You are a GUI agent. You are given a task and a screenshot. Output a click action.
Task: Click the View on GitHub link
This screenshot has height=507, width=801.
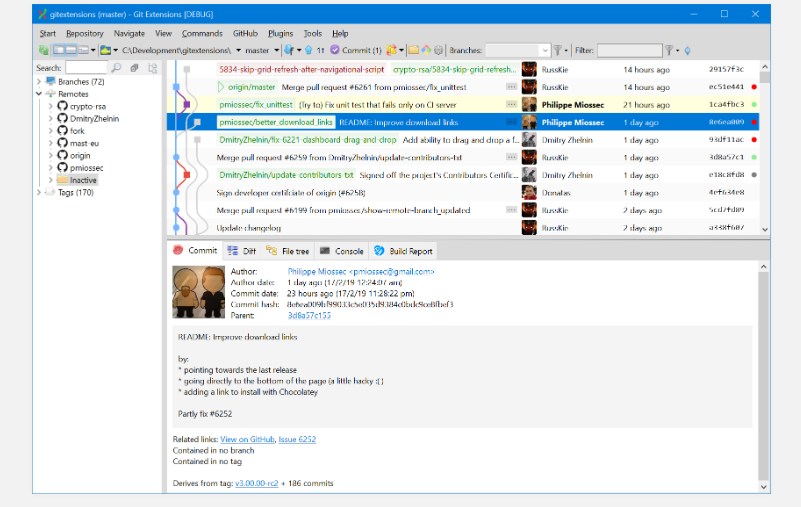click(247, 439)
